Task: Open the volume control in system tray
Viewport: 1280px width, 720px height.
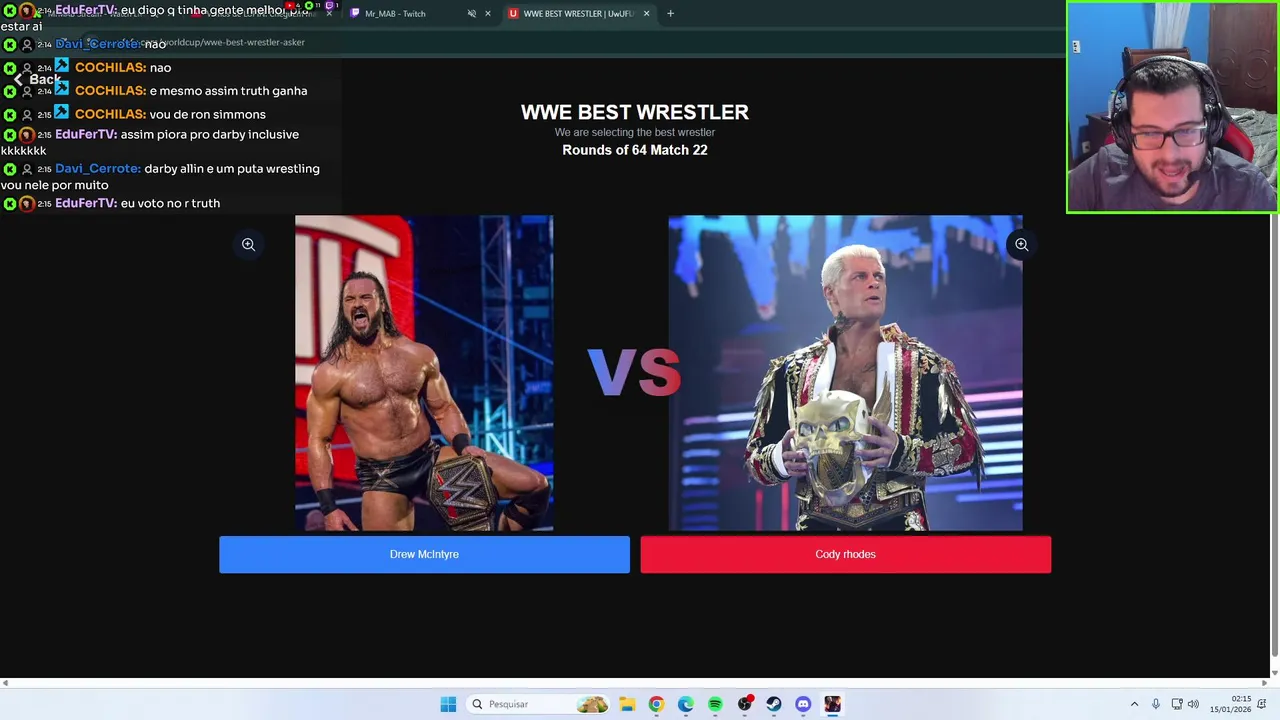Action: pos(1193,704)
